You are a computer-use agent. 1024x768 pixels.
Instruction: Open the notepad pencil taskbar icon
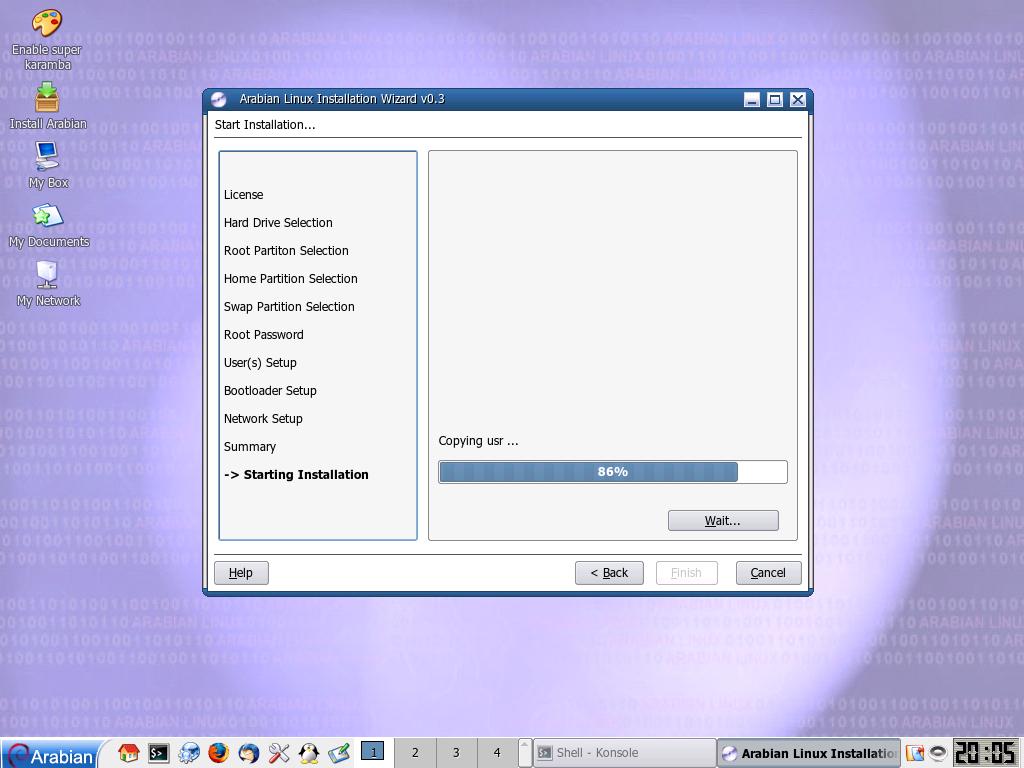[x=339, y=753]
